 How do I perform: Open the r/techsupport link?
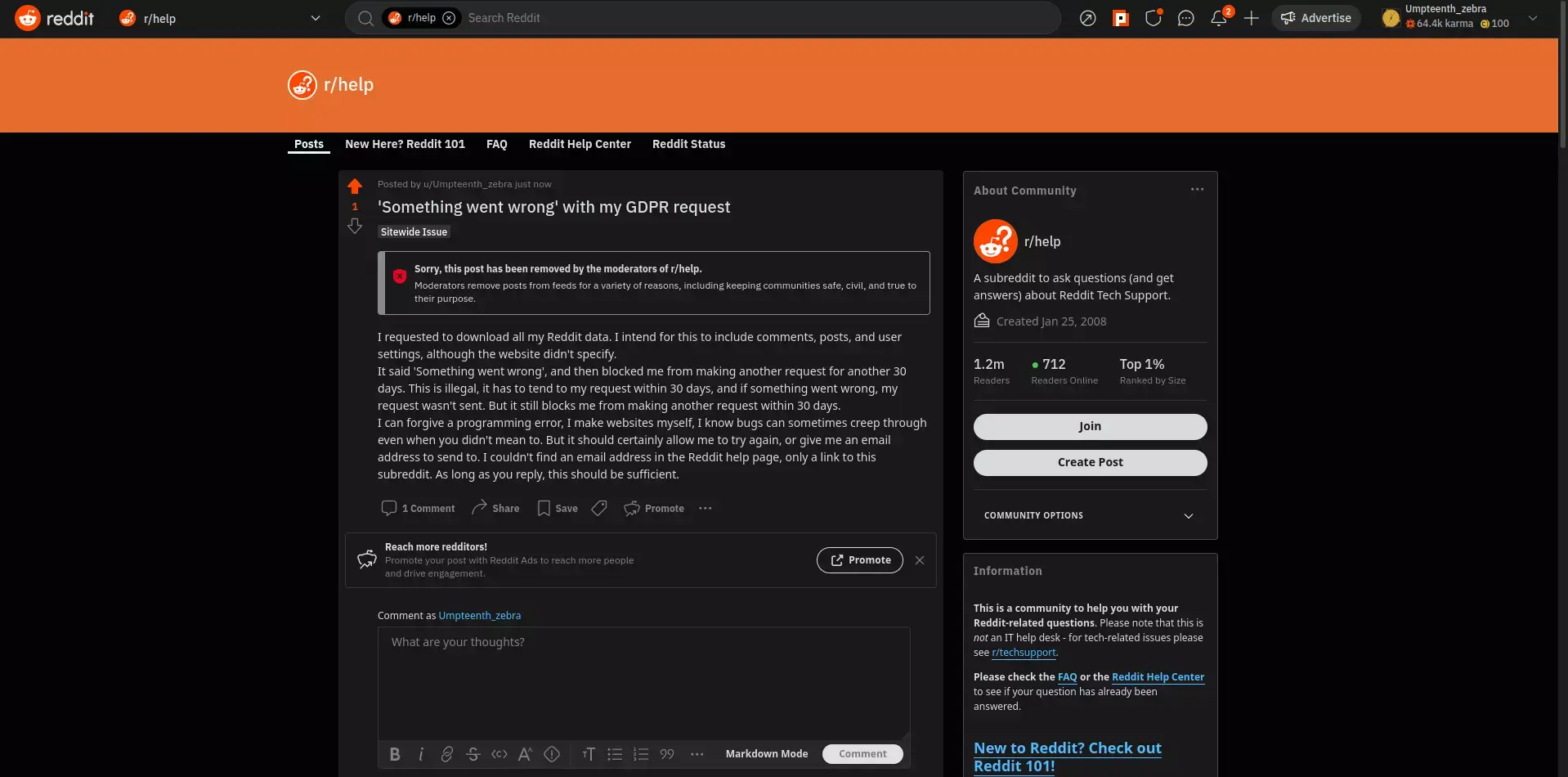[1024, 653]
